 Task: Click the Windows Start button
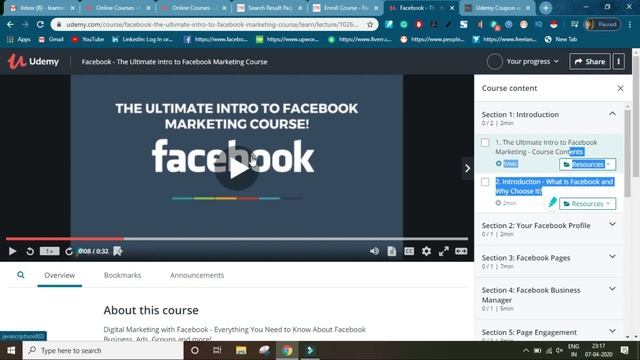11,351
